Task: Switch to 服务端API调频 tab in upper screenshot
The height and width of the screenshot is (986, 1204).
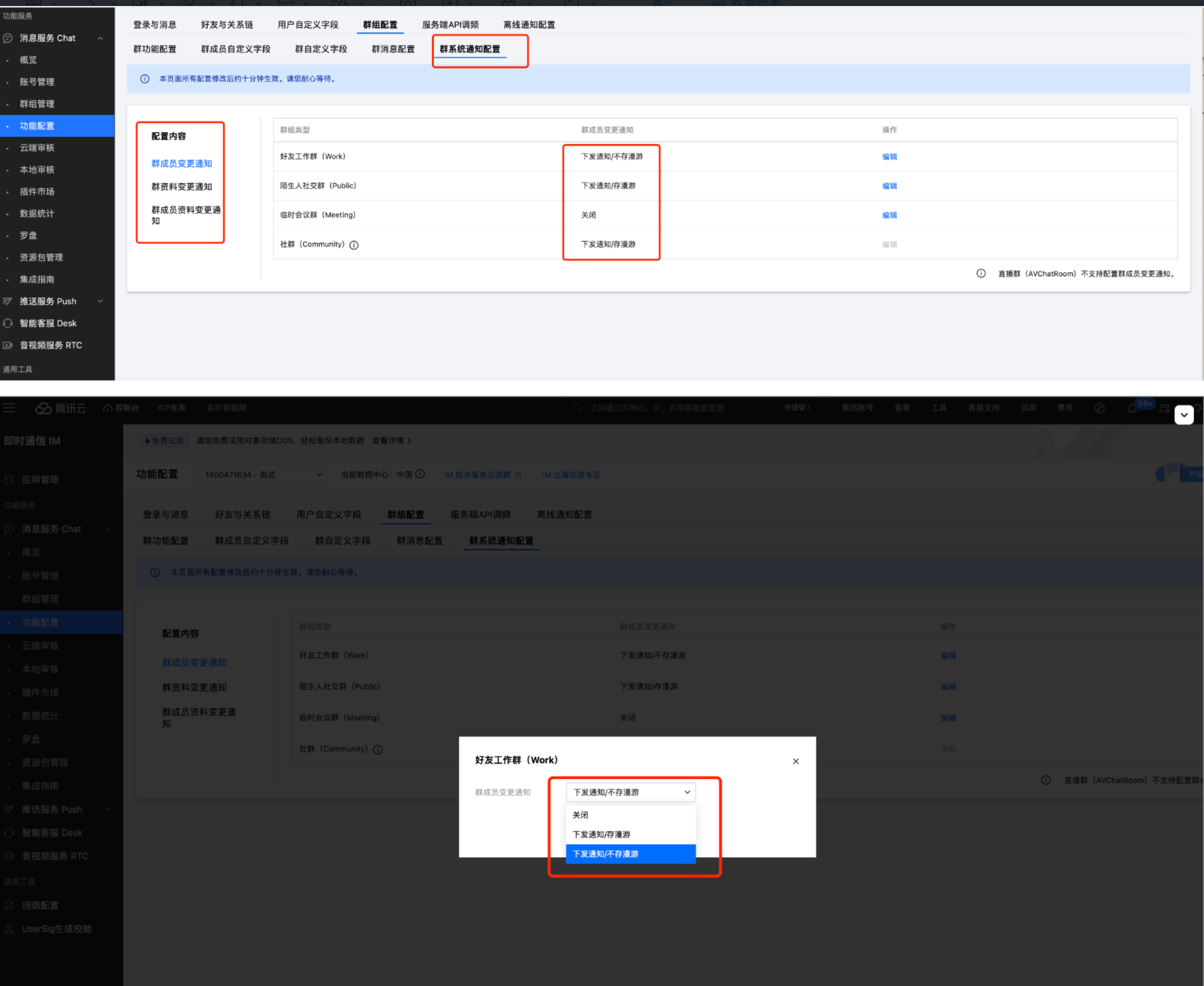Action: pos(450,25)
